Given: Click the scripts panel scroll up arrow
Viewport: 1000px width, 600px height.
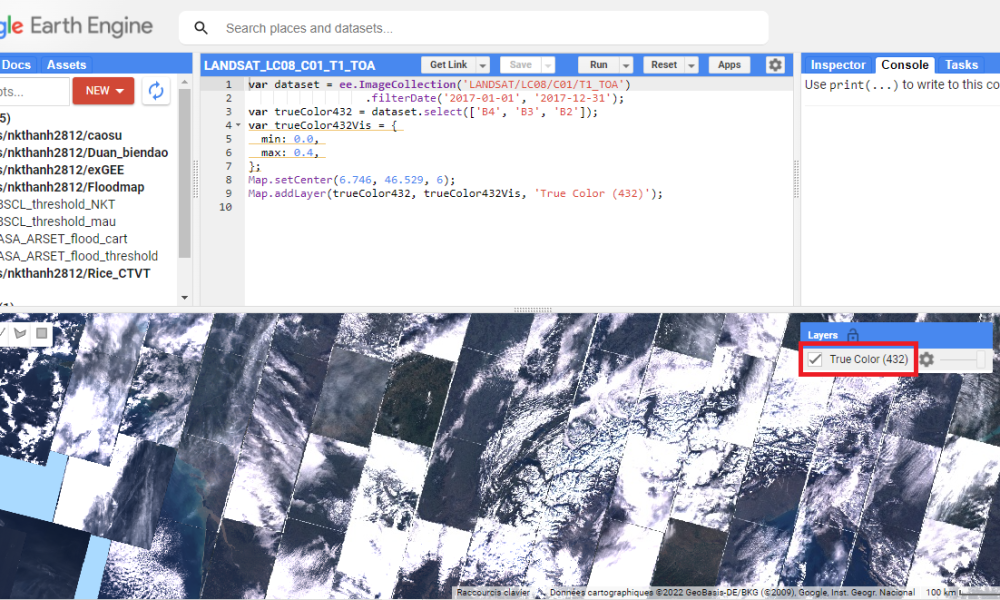Looking at the screenshot, I should (184, 82).
